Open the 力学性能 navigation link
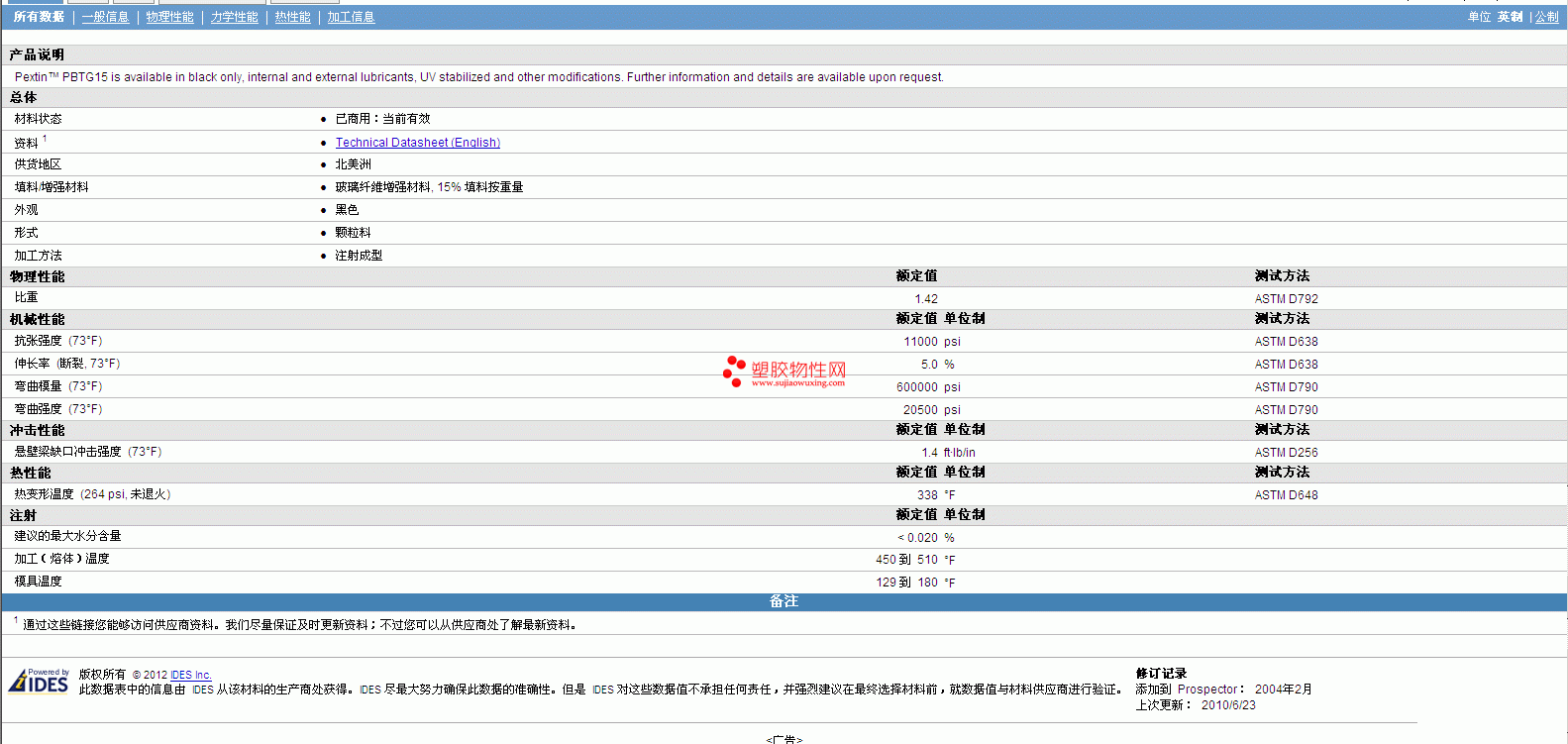Screen dimensions: 1568x744 [x=234, y=17]
